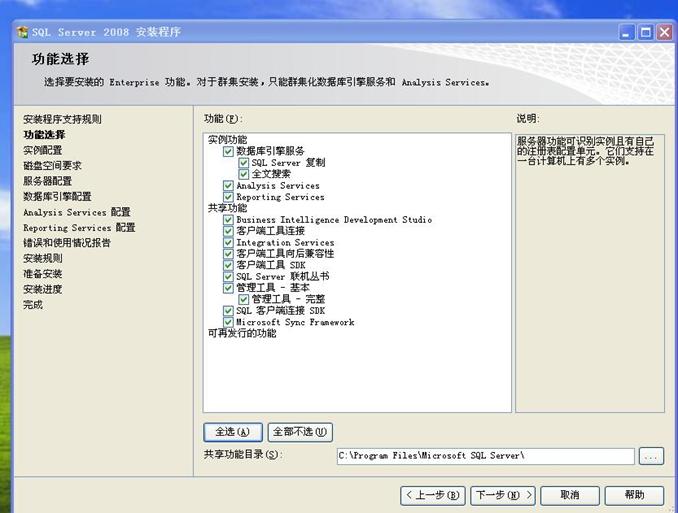
Task: Click the SQL Server setup title bar icon
Action: point(23,32)
